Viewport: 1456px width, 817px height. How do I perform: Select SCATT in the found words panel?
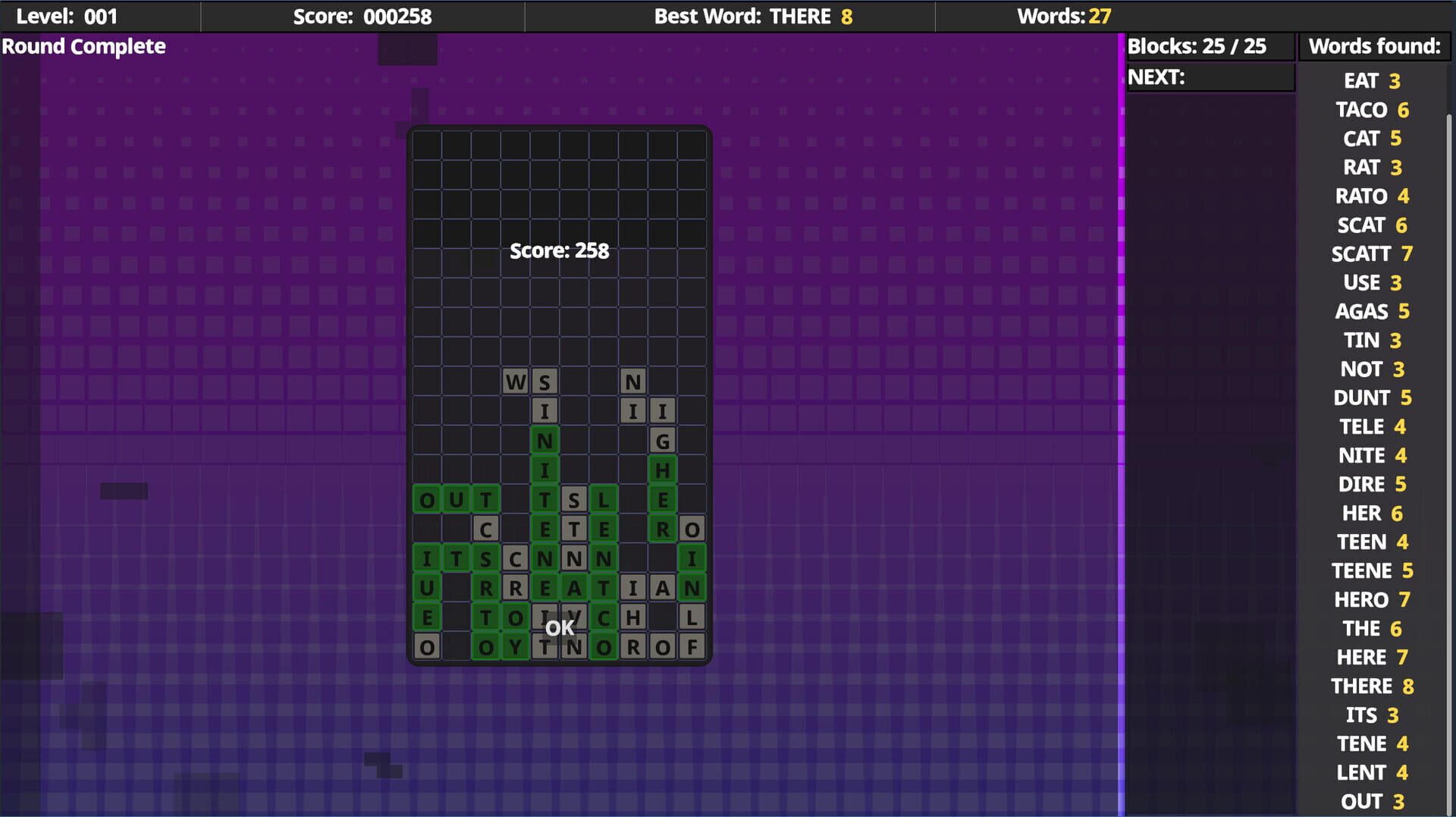click(1361, 253)
